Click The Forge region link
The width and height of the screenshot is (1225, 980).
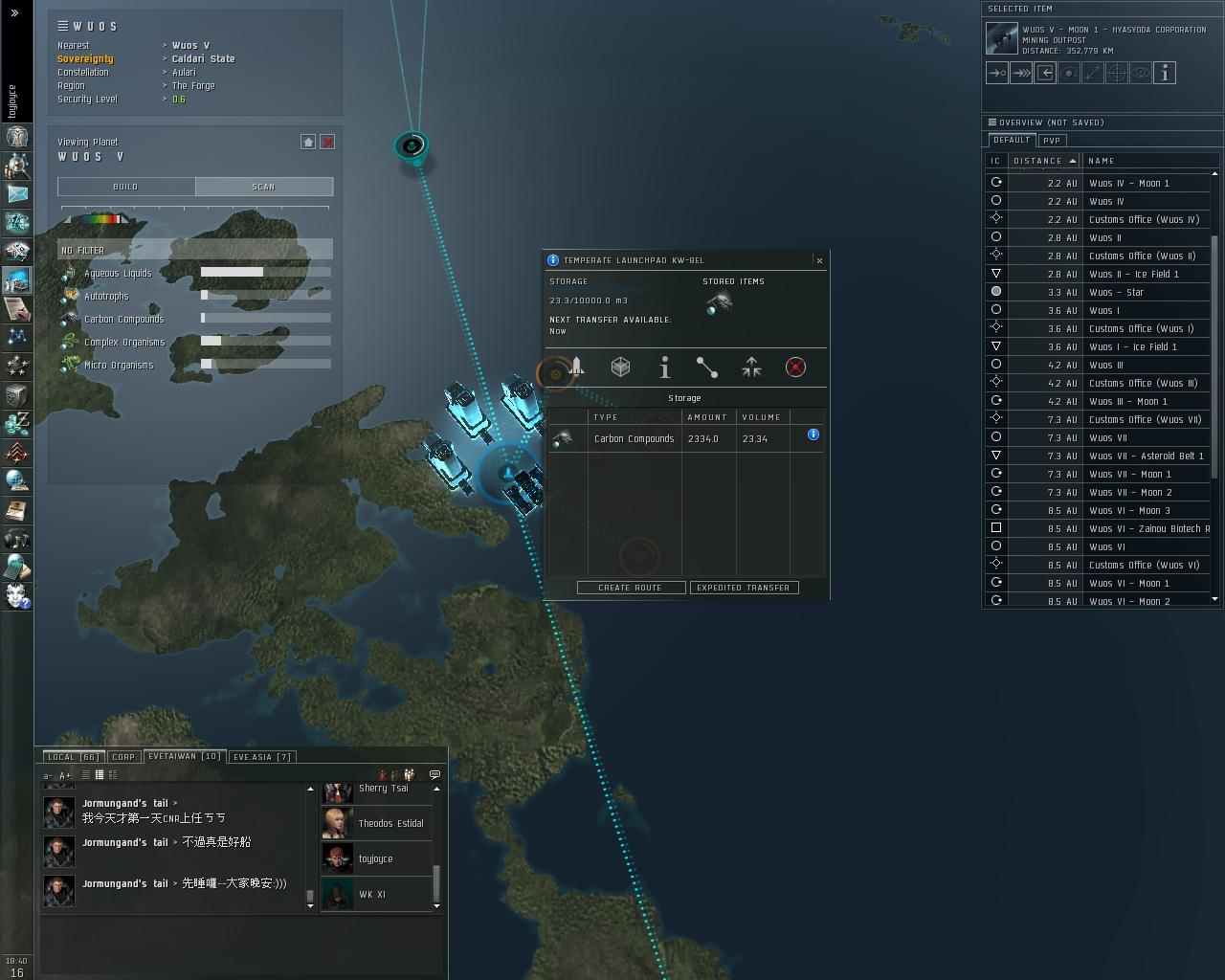pyautogui.click(x=193, y=85)
